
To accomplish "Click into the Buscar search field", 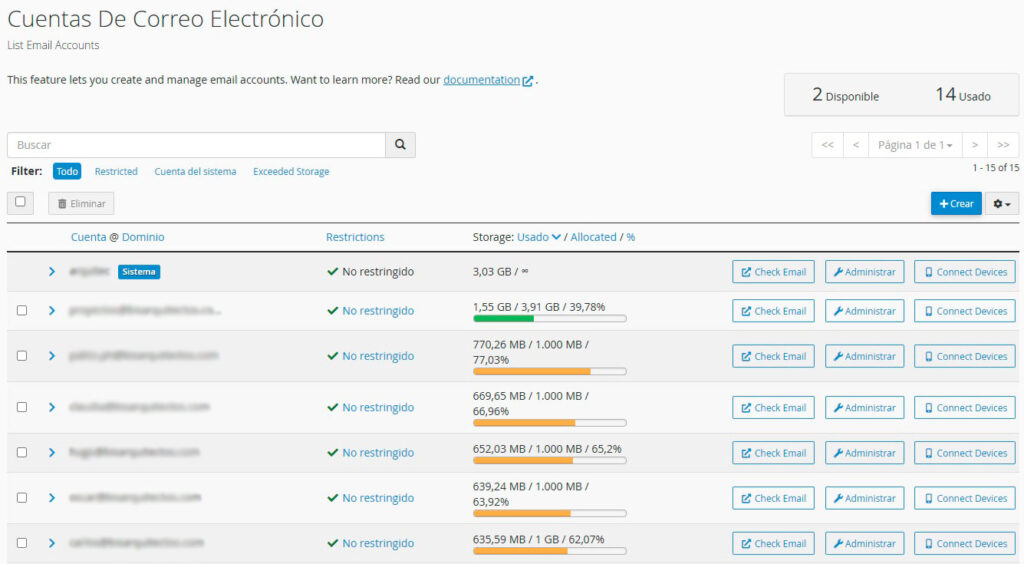I will coord(196,145).
